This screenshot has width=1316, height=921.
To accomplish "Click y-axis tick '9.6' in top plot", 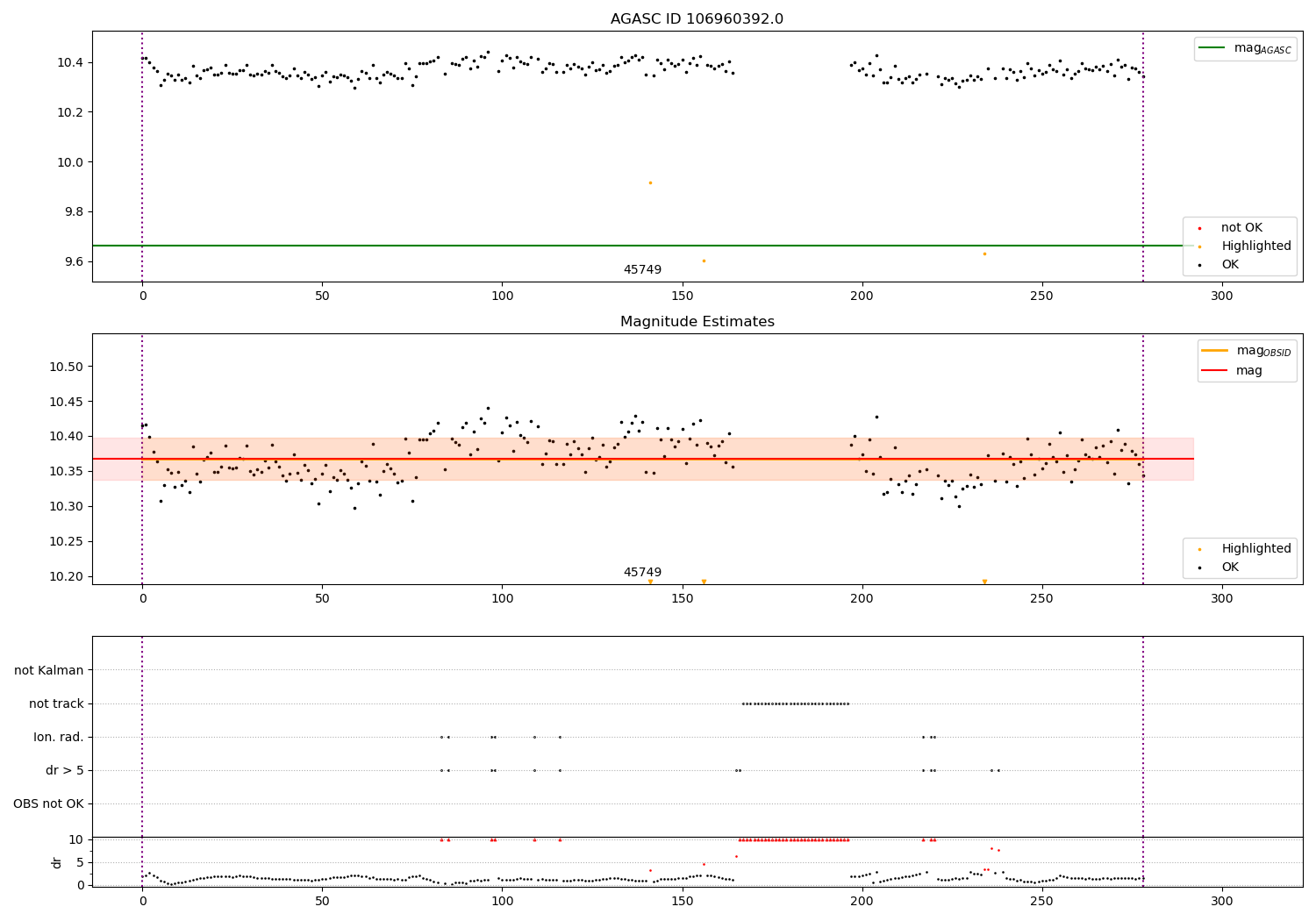I will click(74, 262).
